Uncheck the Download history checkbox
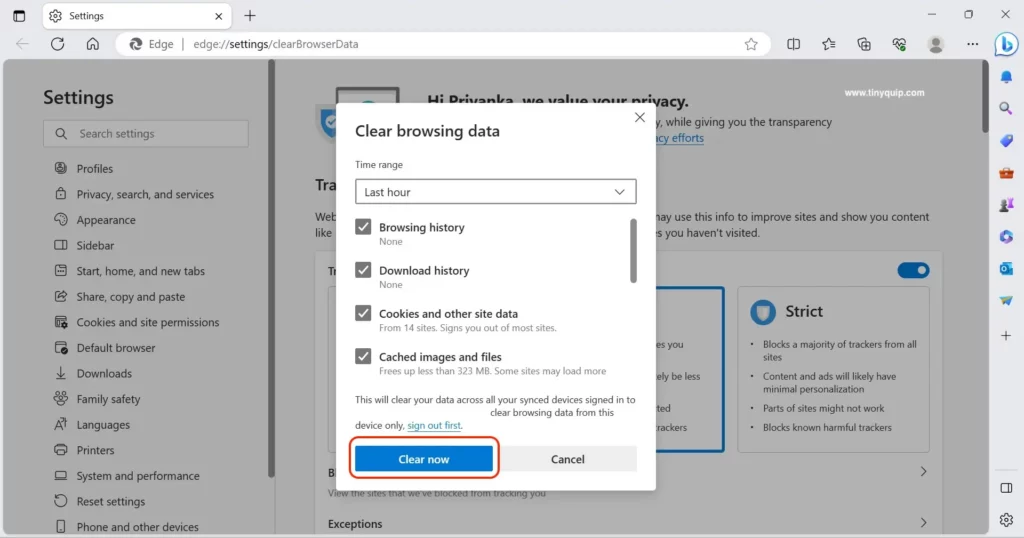This screenshot has height=538, width=1024. [x=363, y=270]
